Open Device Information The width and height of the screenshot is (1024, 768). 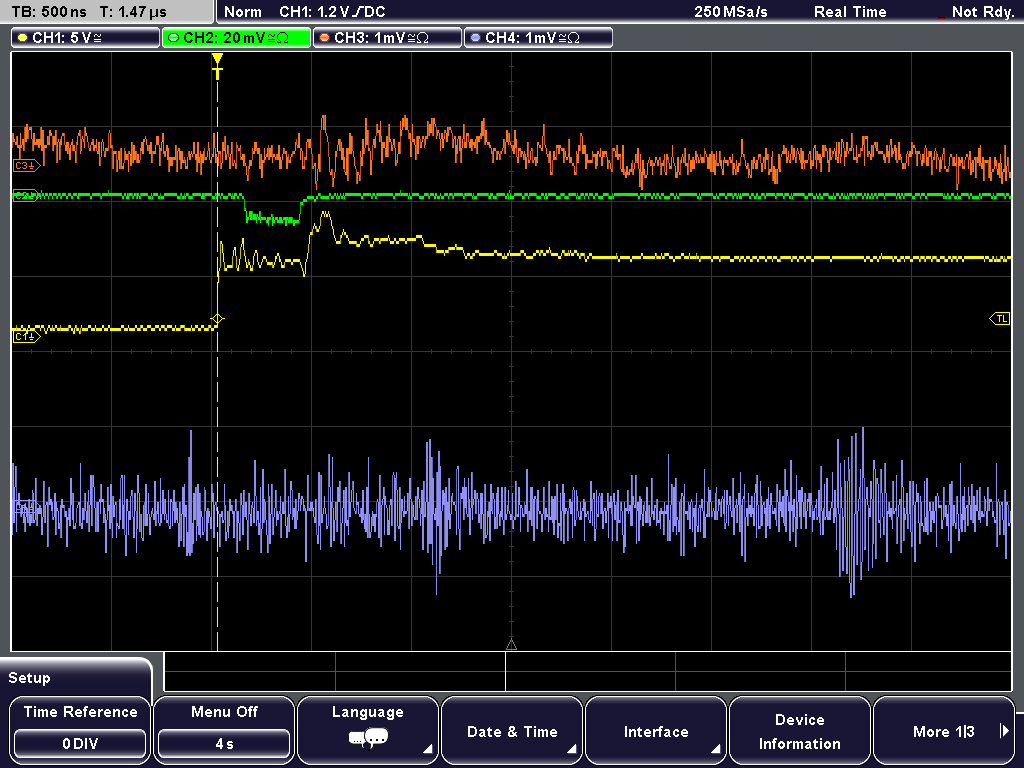pyautogui.click(x=799, y=730)
